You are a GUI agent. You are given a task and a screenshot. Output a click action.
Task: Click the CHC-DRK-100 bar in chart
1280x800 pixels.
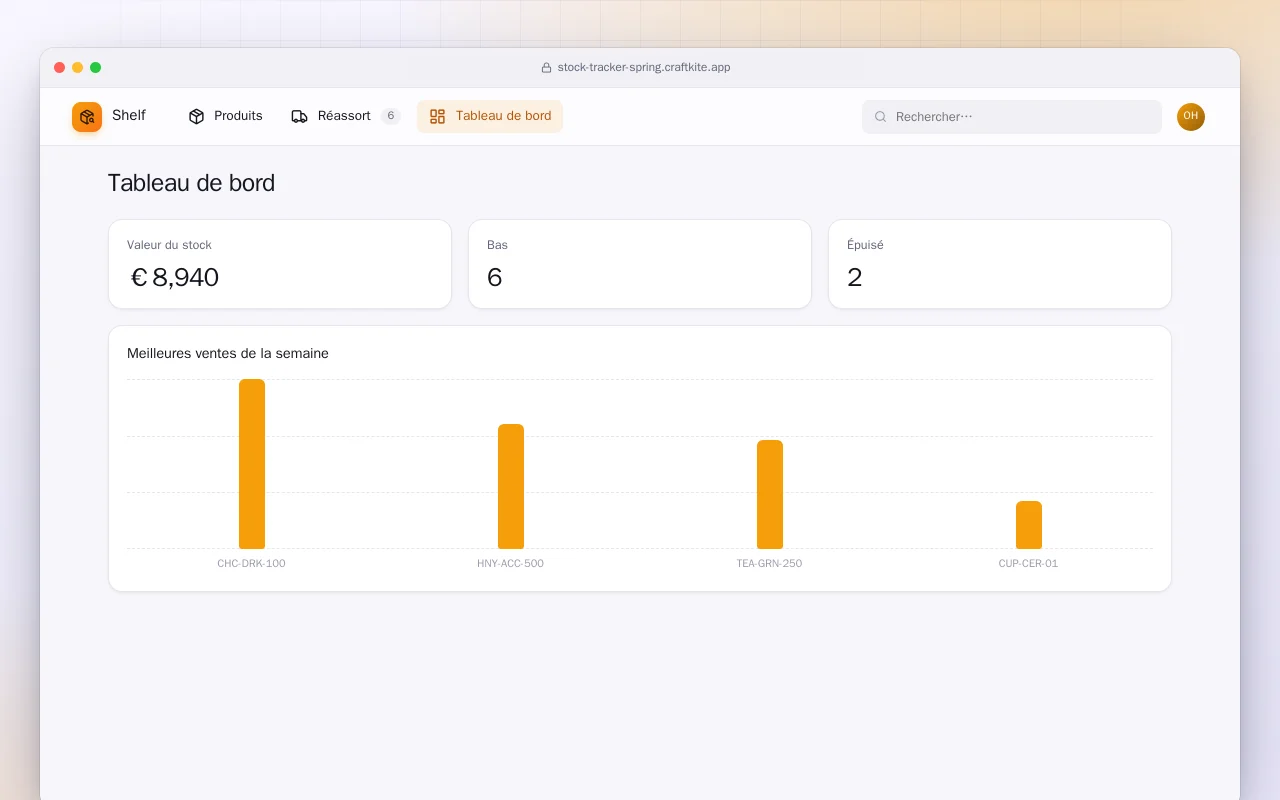252,464
